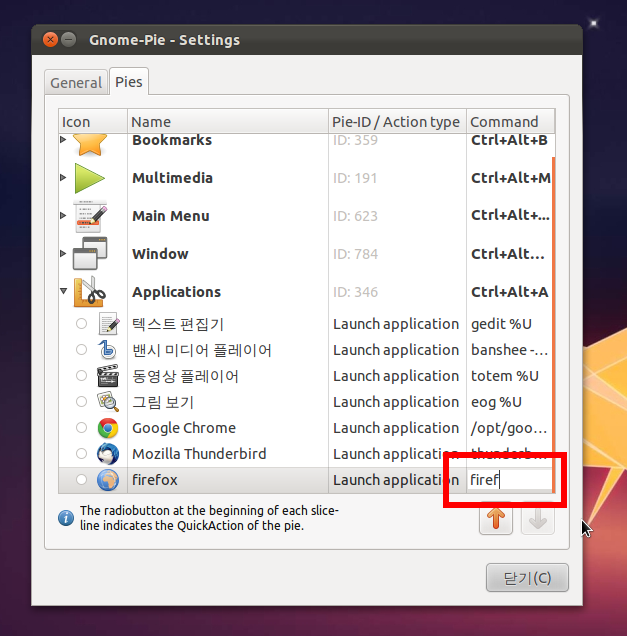Set 밴시 미디어 플레이어 as QuickAction

click(x=82, y=350)
